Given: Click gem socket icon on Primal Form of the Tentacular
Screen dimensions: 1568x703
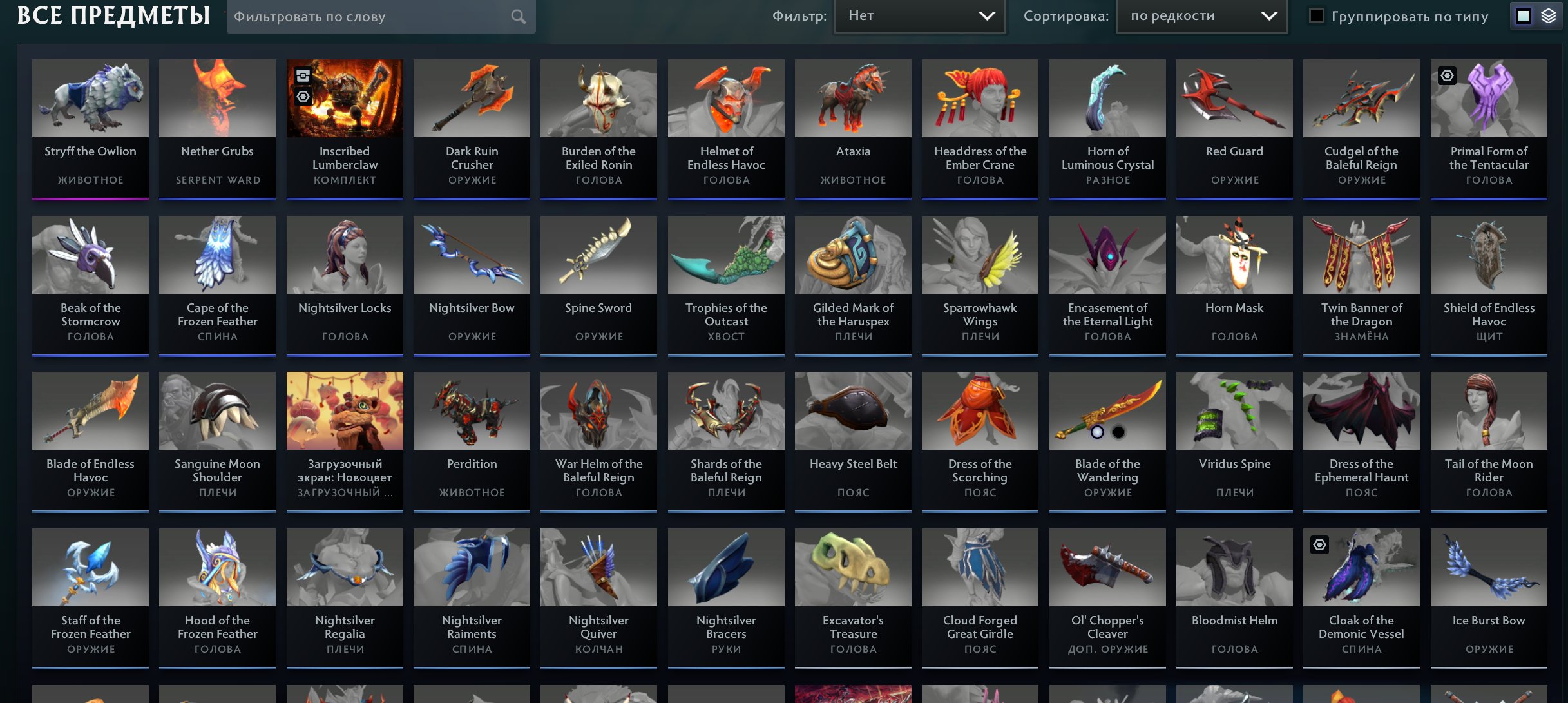Looking at the screenshot, I should click(x=1447, y=76).
